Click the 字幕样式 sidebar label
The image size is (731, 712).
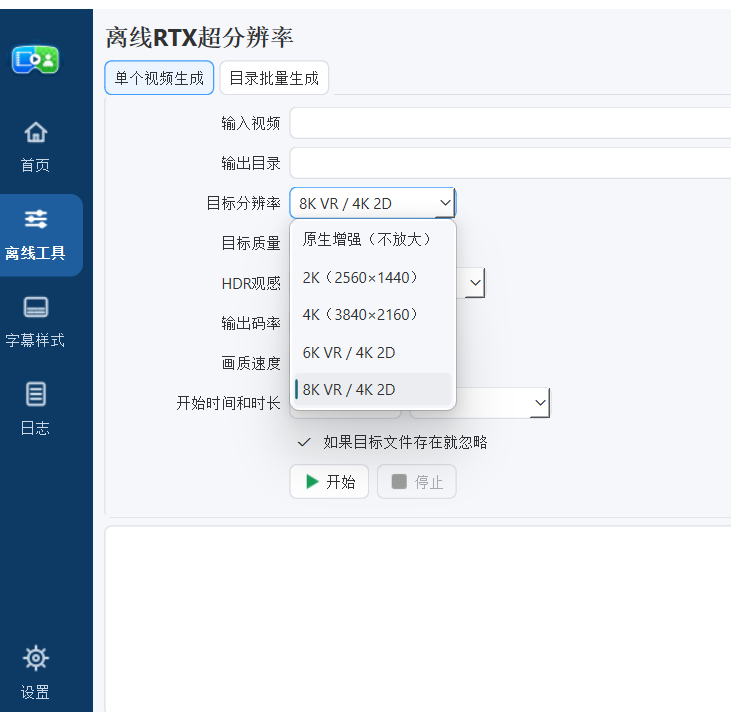(x=35, y=340)
